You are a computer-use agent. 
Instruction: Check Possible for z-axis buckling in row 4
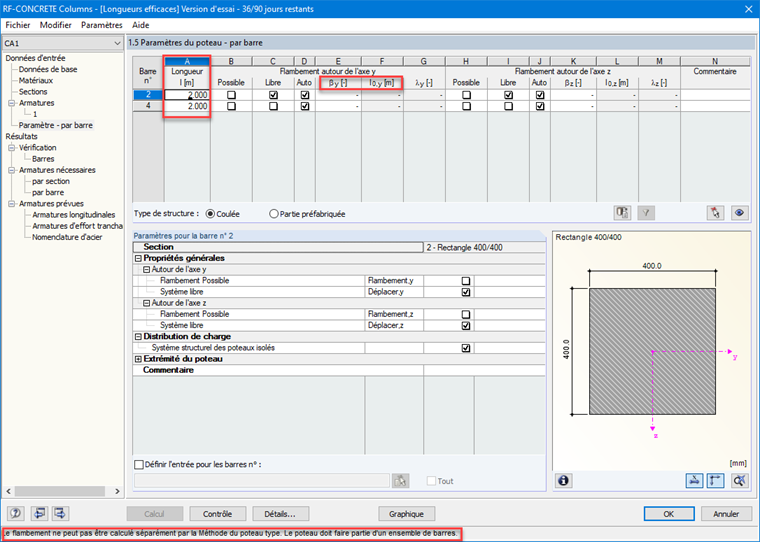click(466, 106)
